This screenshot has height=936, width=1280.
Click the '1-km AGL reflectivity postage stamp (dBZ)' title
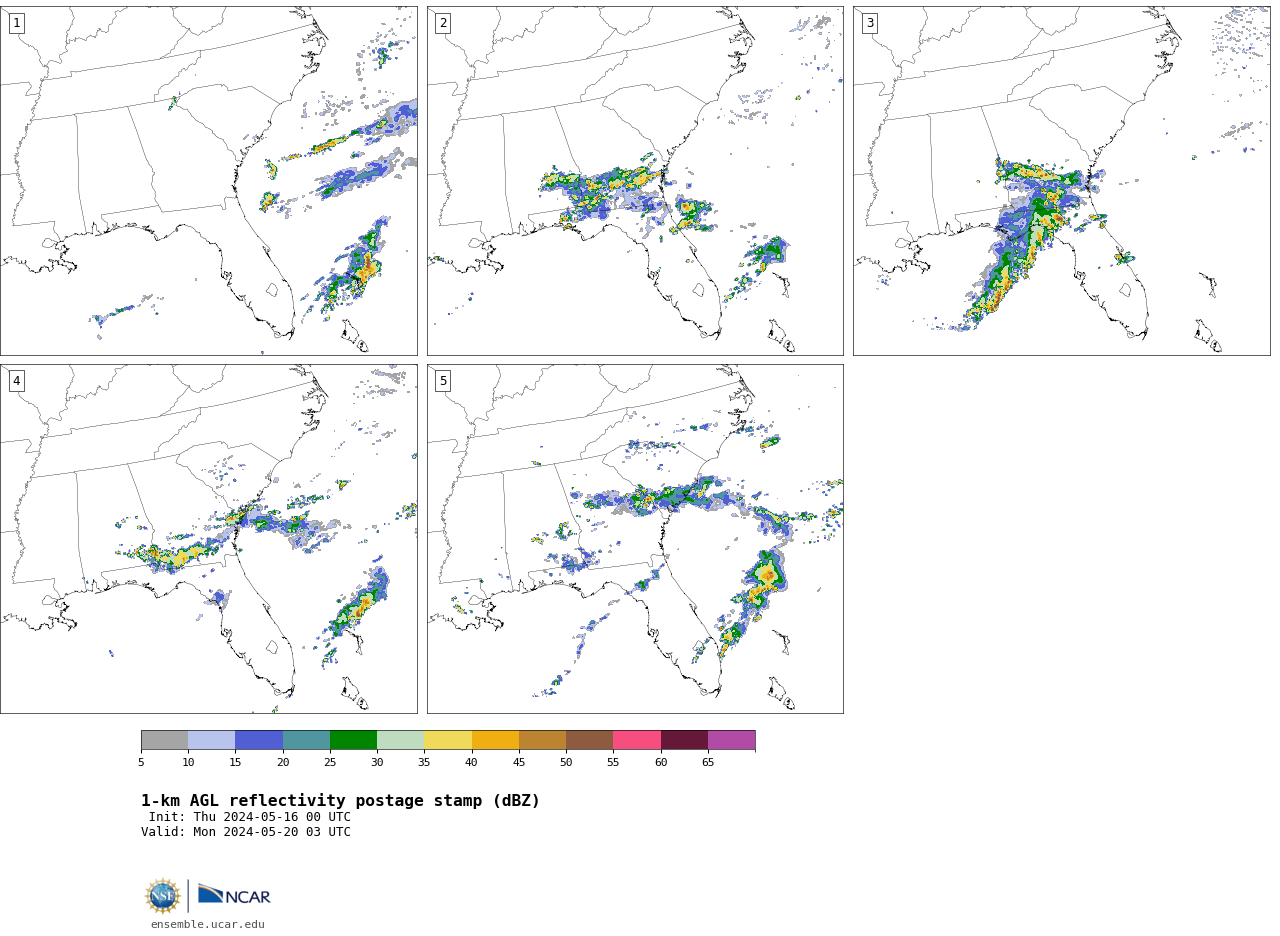(340, 801)
